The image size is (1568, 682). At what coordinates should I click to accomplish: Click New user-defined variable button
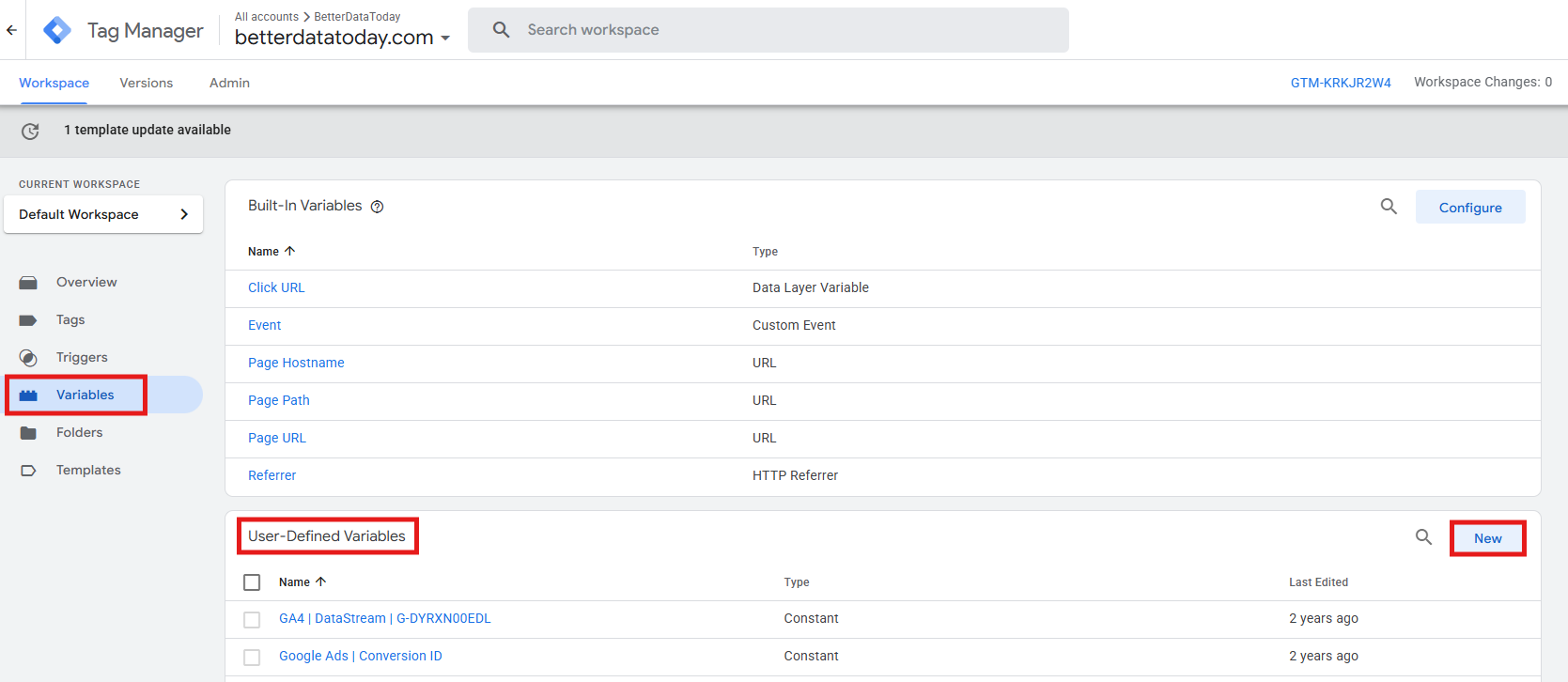[1488, 538]
